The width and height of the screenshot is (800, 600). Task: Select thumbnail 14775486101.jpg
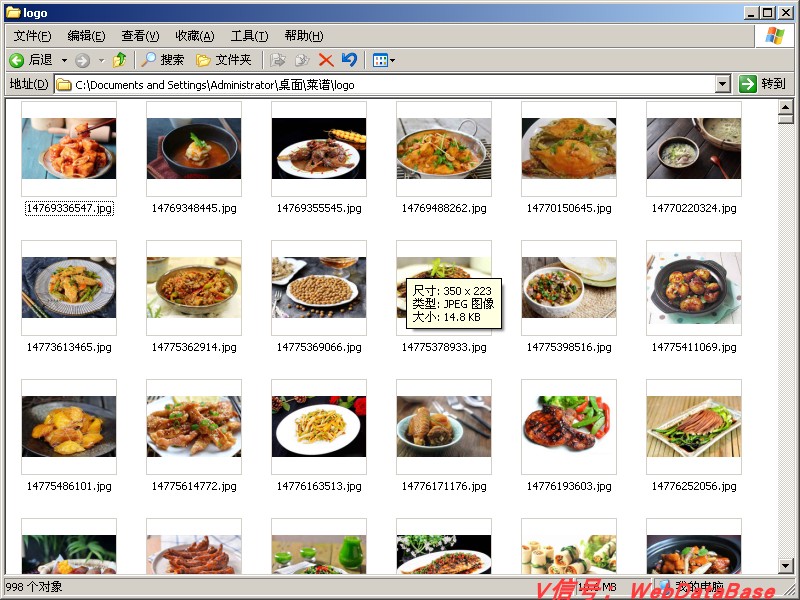point(69,427)
